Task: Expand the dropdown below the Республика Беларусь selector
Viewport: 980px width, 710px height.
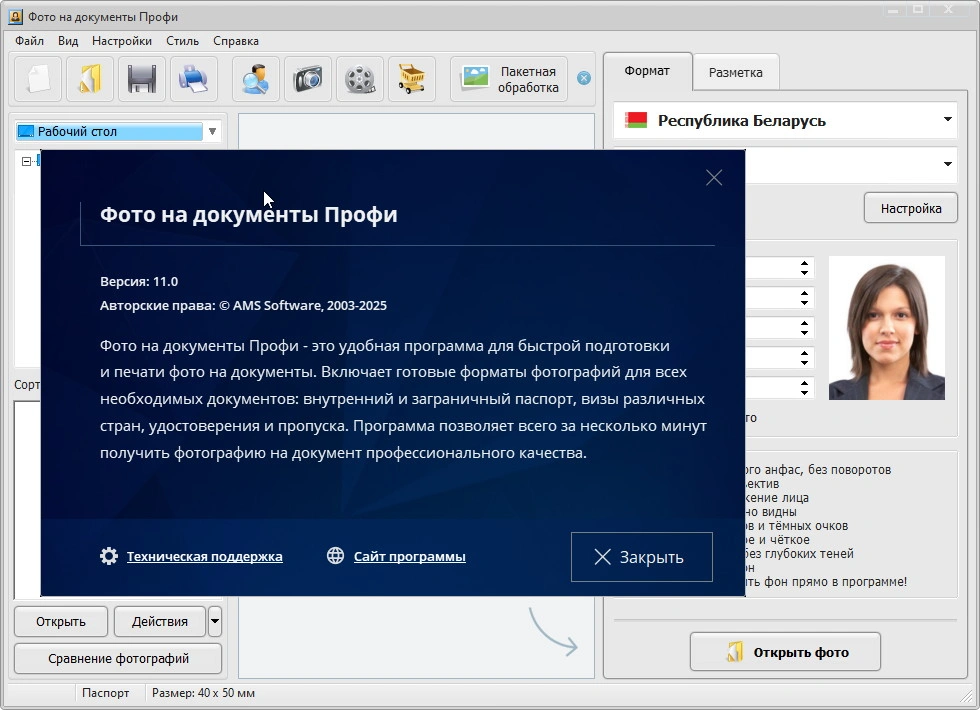Action: 948,164
